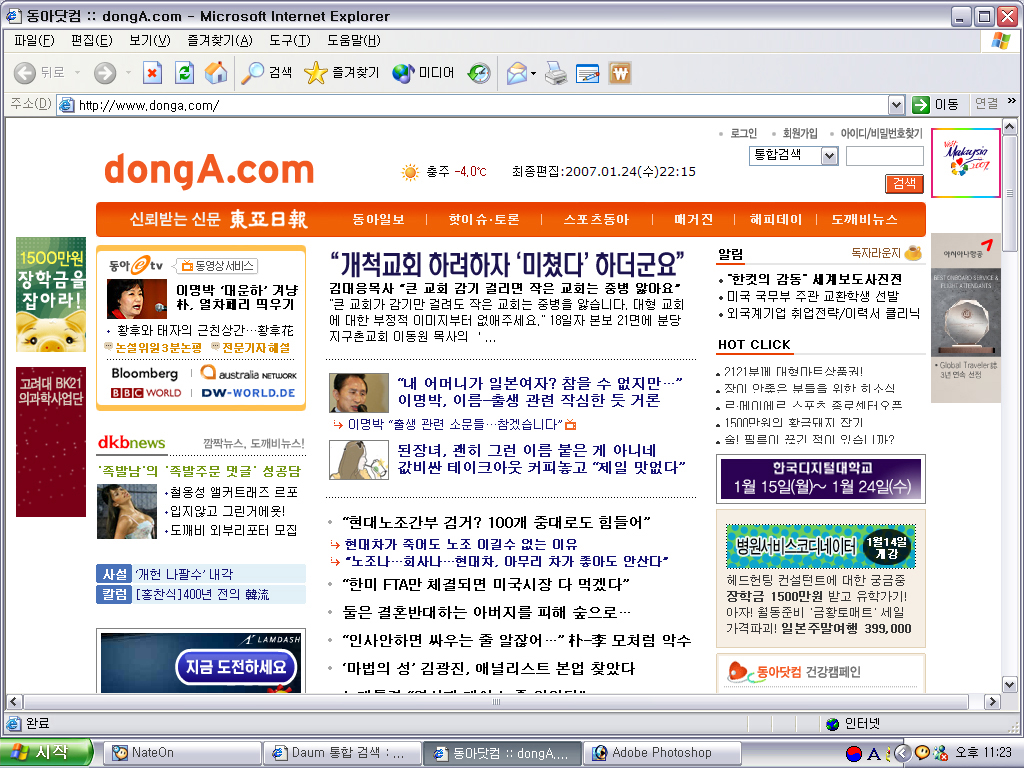Open the 매거진 navigation tab

click(x=694, y=219)
